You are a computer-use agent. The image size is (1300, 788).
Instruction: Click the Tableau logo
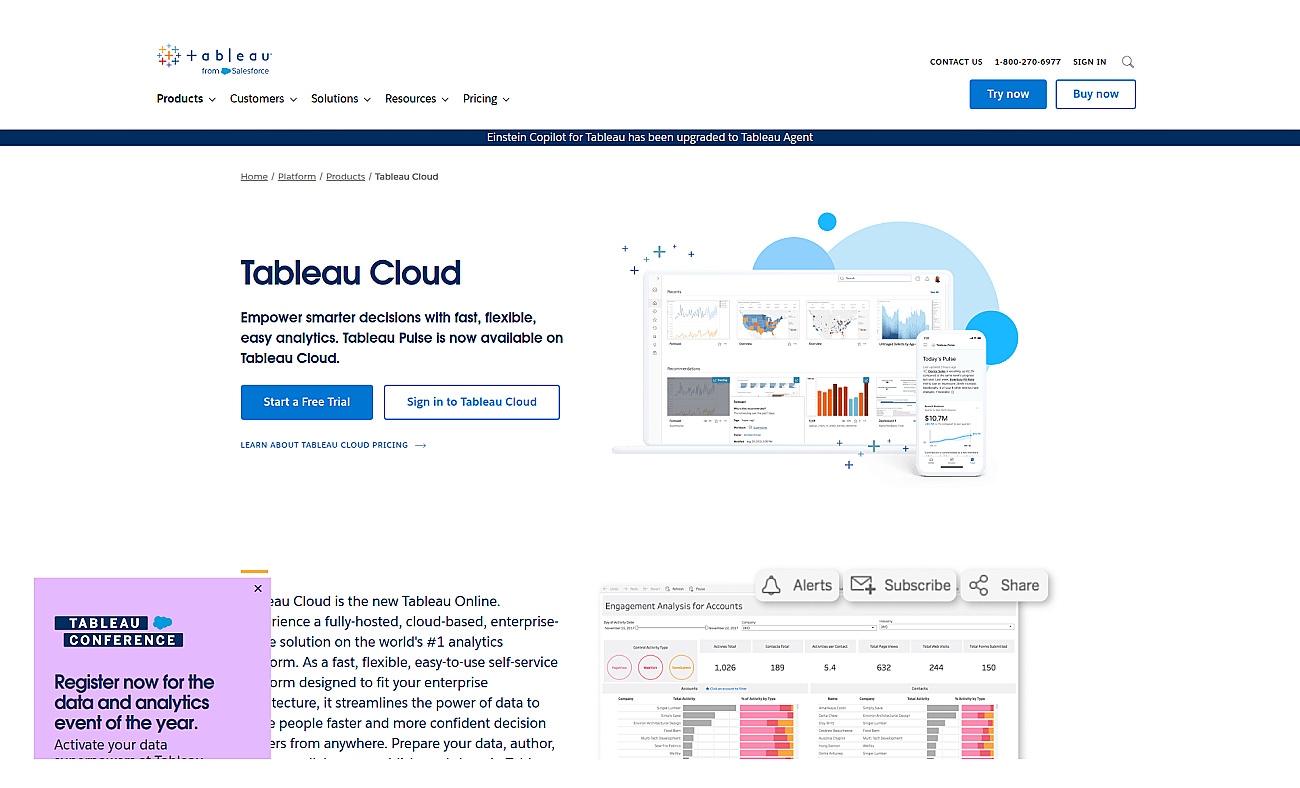pos(214,59)
